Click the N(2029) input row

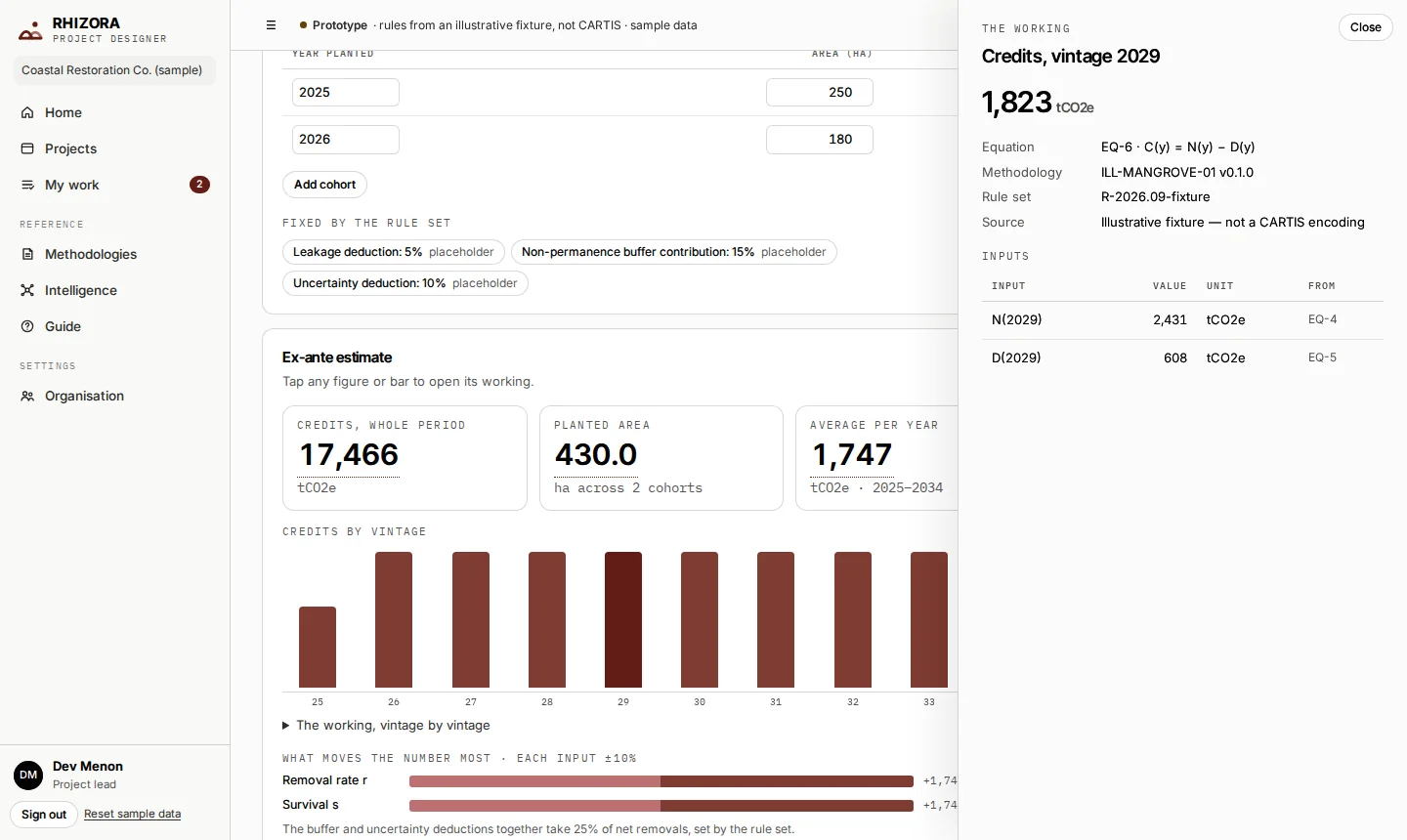click(x=1182, y=320)
